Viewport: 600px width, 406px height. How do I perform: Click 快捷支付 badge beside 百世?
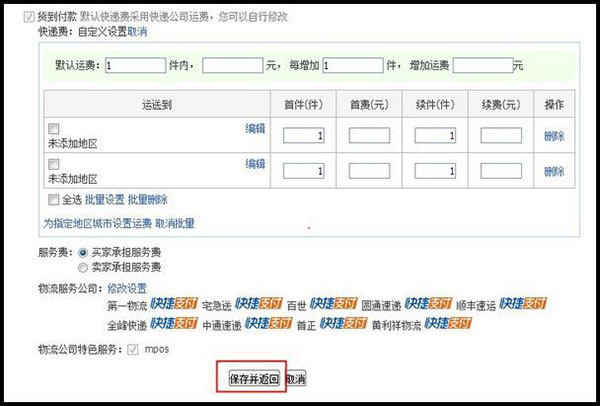pyautogui.click(x=333, y=303)
